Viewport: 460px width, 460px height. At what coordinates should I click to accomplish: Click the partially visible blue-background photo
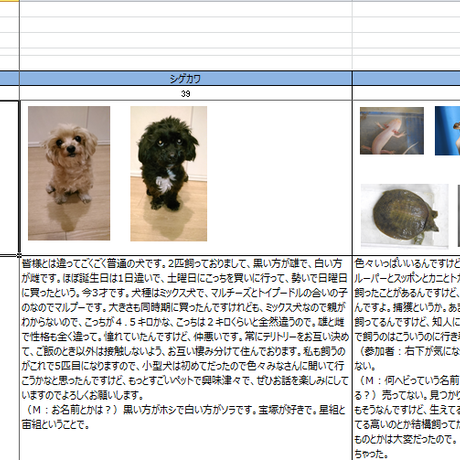[447, 131]
